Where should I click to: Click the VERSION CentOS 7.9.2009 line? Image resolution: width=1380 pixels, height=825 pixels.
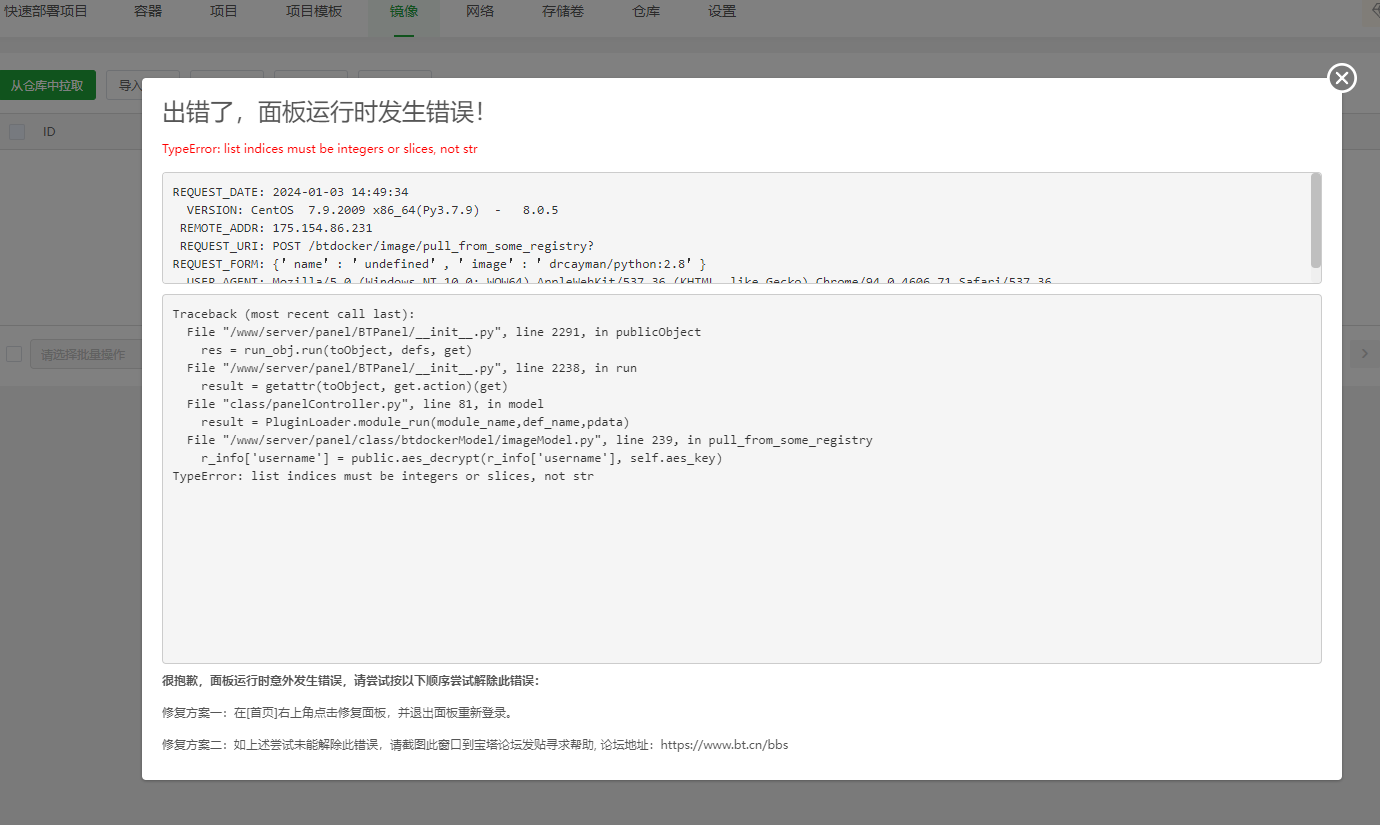(x=372, y=210)
